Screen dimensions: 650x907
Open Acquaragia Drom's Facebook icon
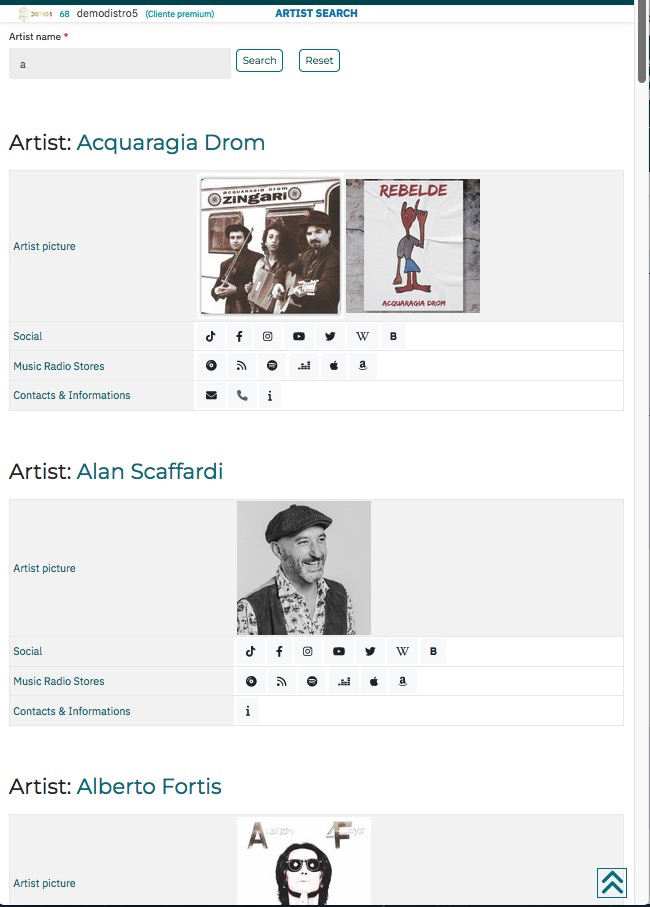pyautogui.click(x=239, y=336)
